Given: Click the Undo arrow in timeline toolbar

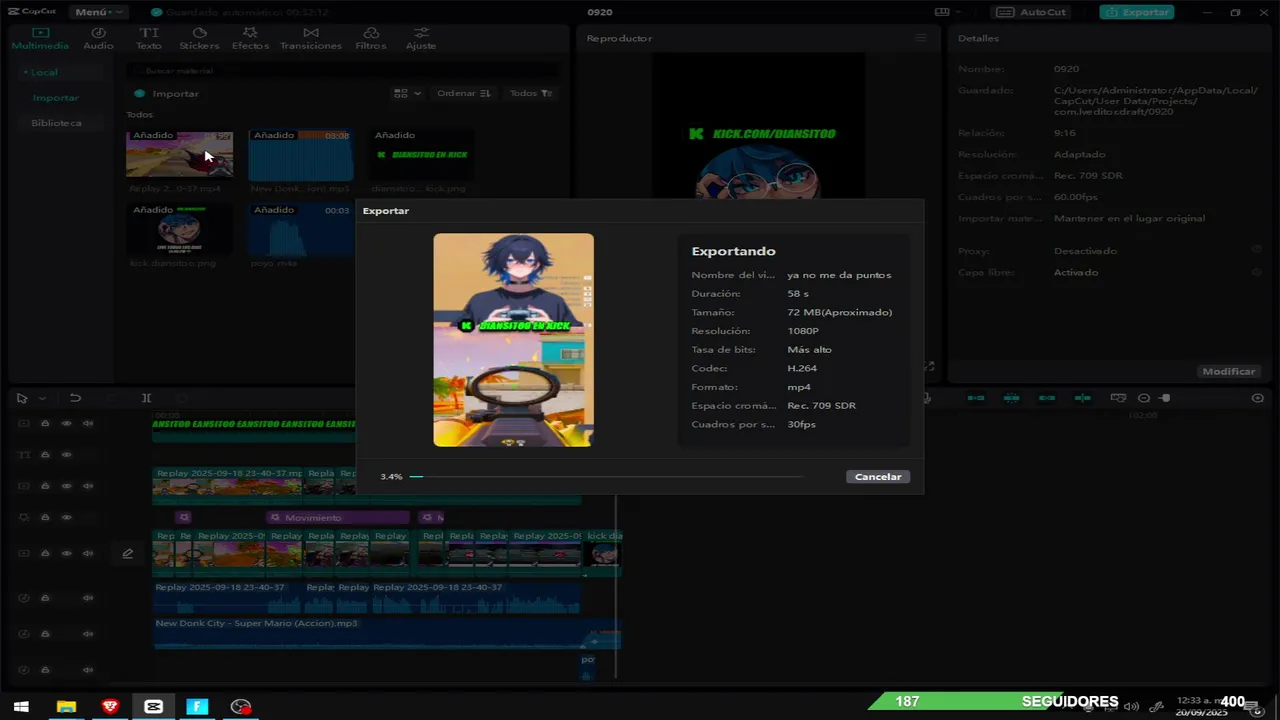Looking at the screenshot, I should pyautogui.click(x=75, y=398).
